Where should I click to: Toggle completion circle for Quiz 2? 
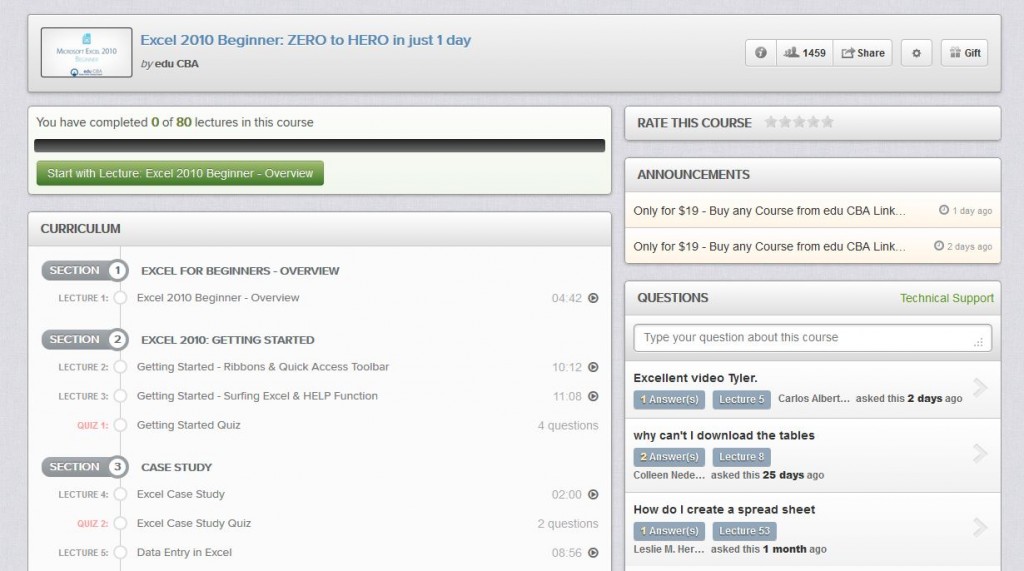pyautogui.click(x=120, y=523)
